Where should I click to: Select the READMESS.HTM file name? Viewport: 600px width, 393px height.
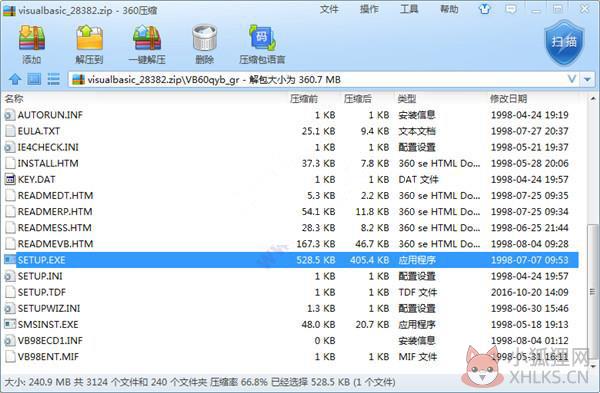[55, 228]
